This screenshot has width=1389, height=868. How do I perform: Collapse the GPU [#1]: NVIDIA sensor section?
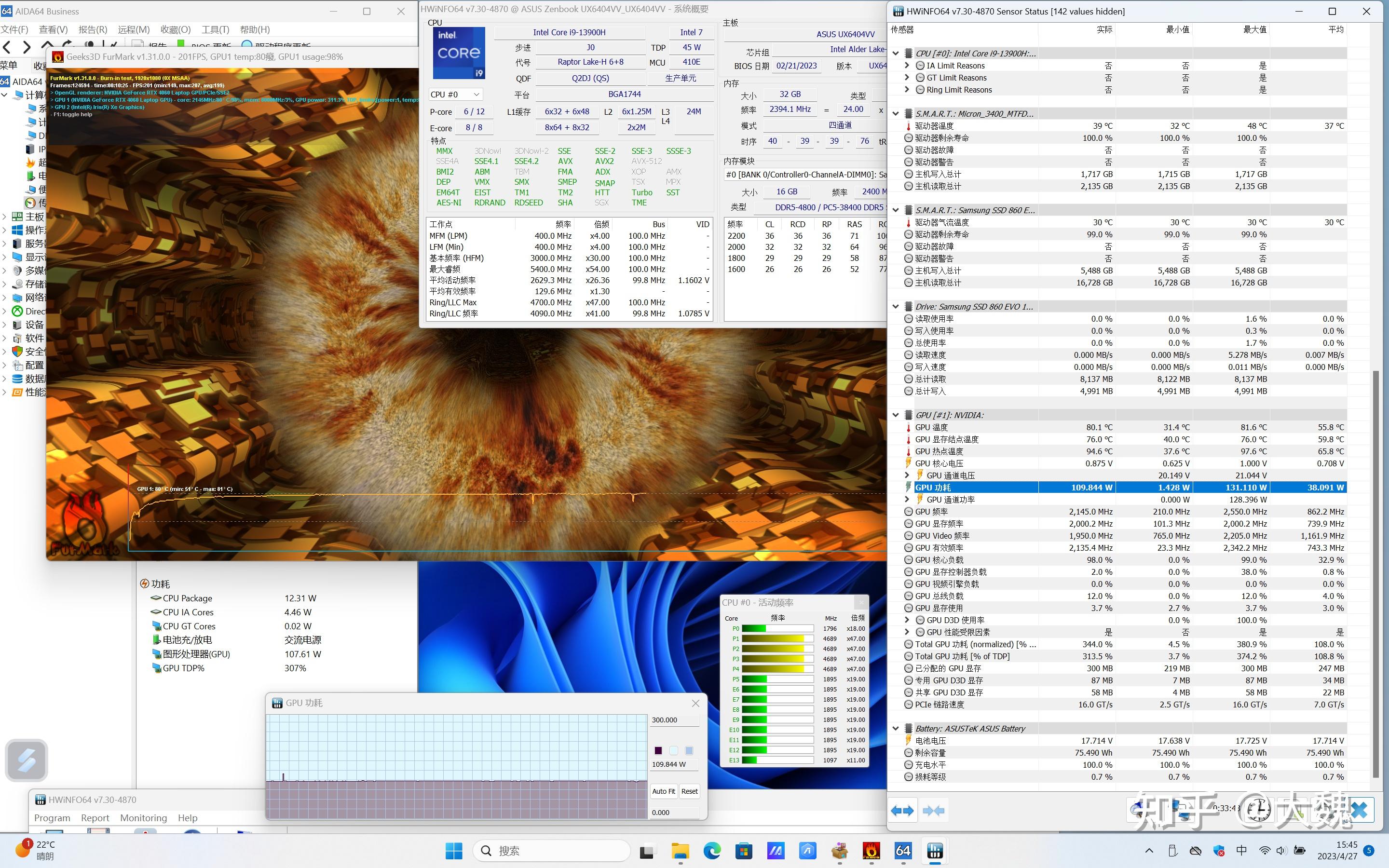click(897, 415)
